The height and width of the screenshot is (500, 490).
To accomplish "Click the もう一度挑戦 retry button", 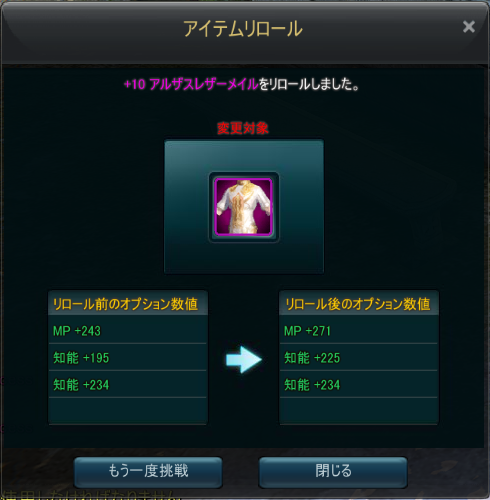I will coord(148,471).
